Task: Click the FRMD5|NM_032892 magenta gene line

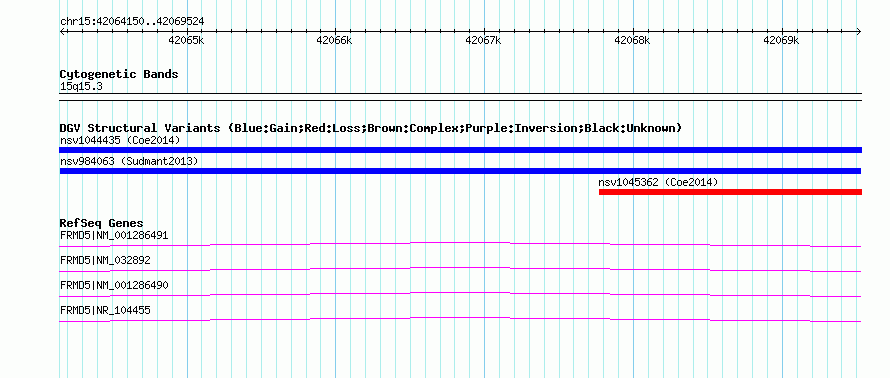Action: click(460, 269)
